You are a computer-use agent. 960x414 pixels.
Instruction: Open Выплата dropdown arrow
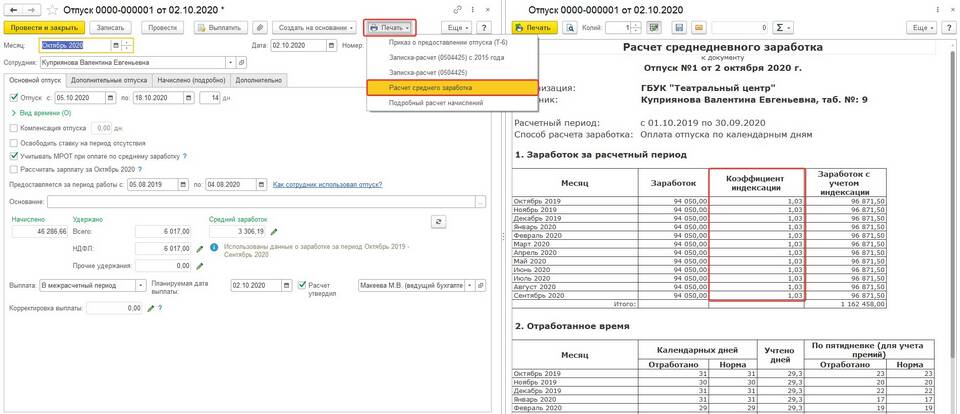pyautogui.click(x=141, y=285)
